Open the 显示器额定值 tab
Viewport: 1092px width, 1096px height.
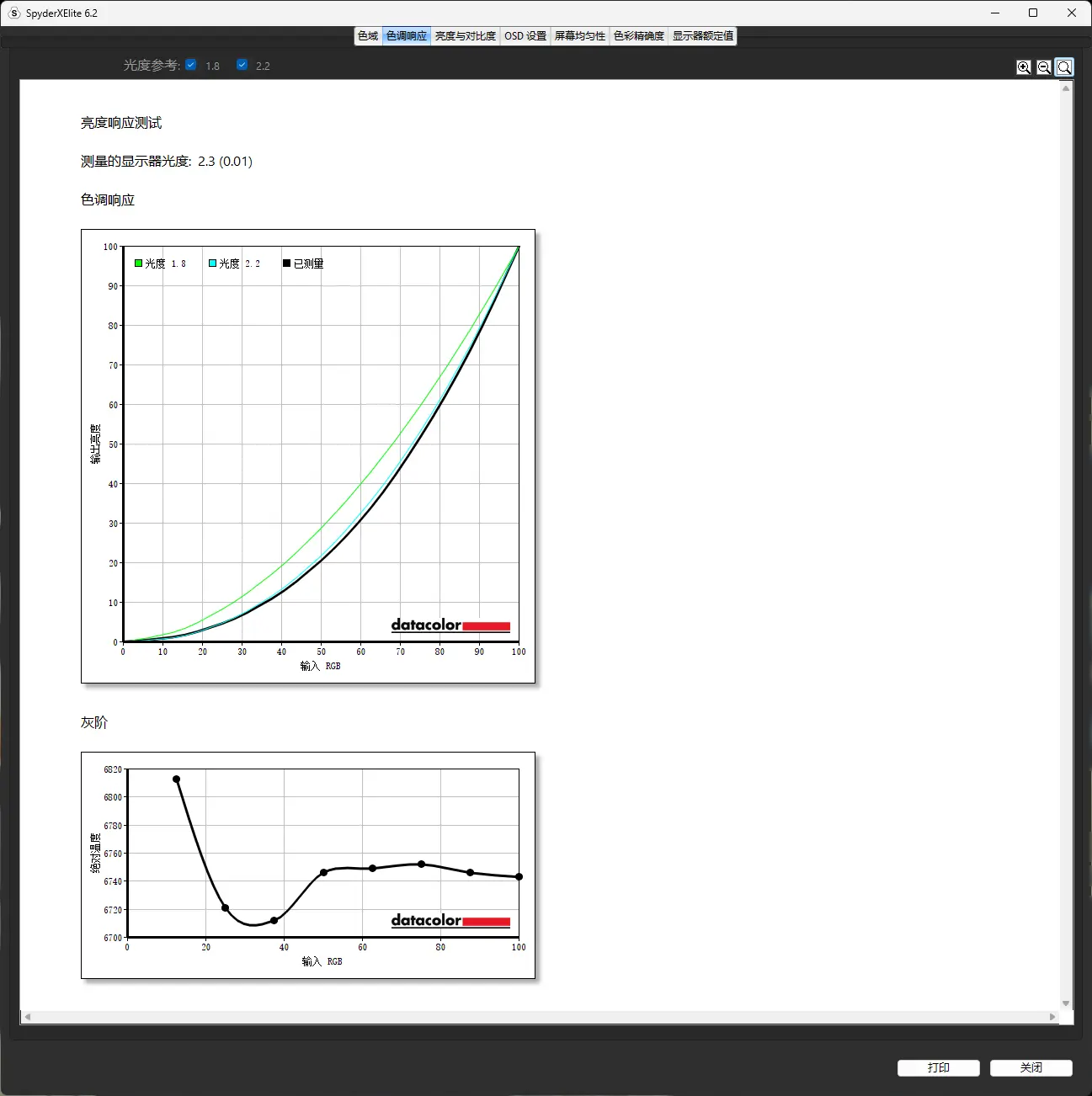tap(703, 36)
